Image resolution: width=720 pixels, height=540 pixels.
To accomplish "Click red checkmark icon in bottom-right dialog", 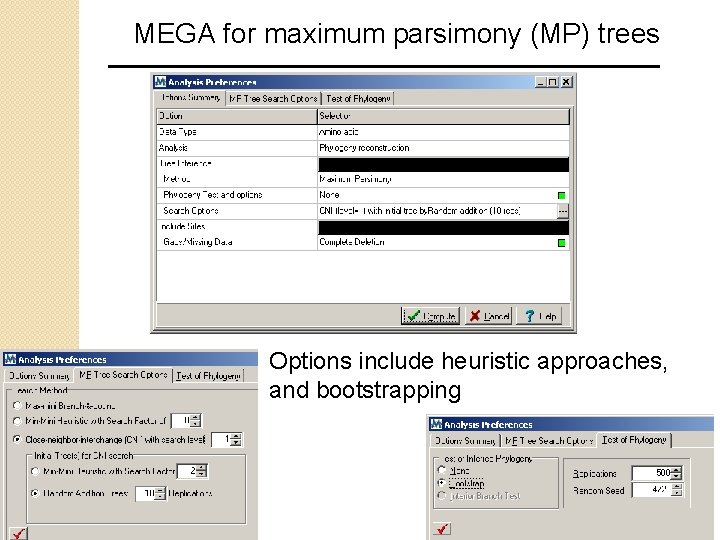I will click(x=442, y=529).
